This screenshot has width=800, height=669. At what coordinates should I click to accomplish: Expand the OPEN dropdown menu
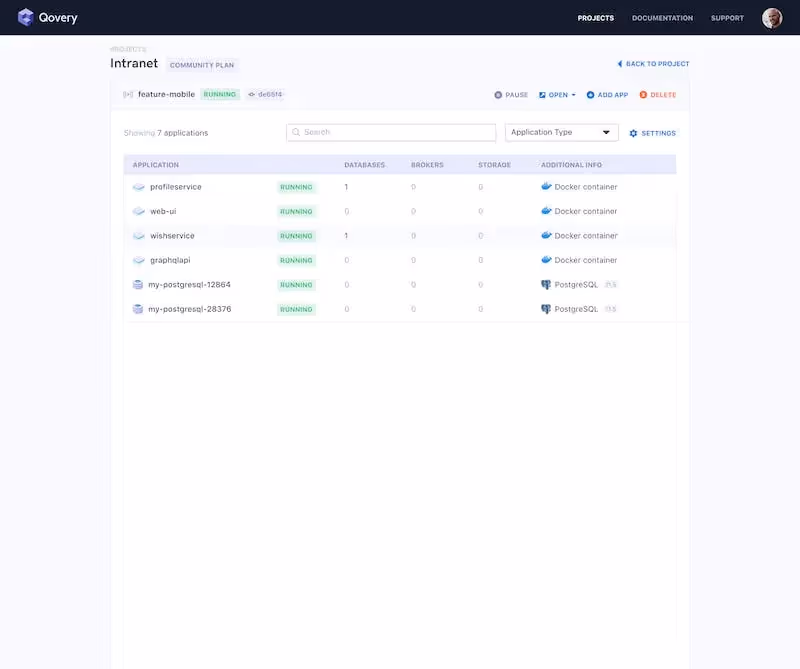click(x=557, y=94)
